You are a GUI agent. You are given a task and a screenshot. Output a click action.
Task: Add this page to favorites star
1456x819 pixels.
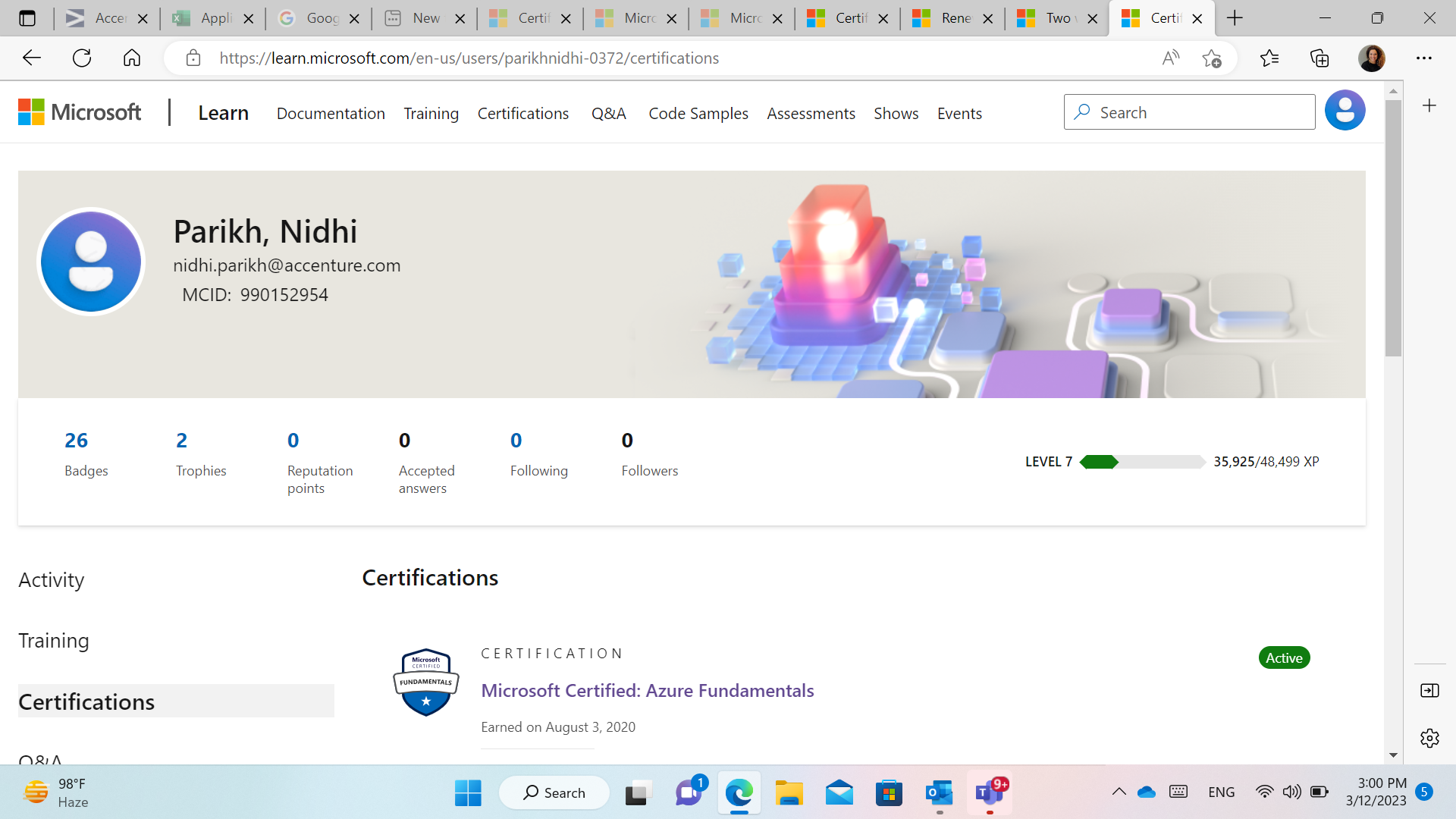click(1212, 58)
